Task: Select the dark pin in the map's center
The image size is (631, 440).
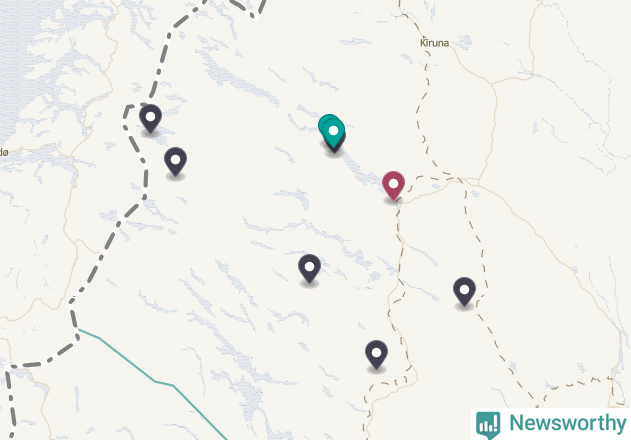Action: 309,269
